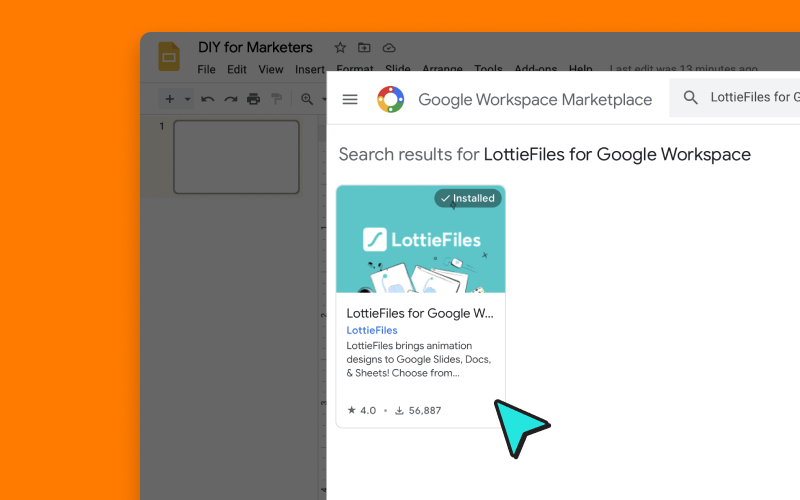Viewport: 800px width, 500px height.
Task: Click the cloud save status icon
Action: coord(389,48)
